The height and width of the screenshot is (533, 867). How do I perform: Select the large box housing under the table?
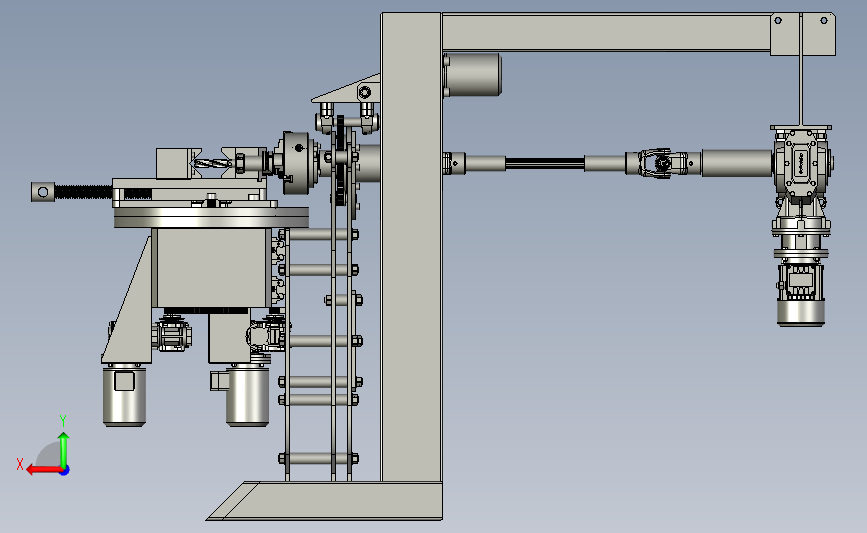pos(211,268)
